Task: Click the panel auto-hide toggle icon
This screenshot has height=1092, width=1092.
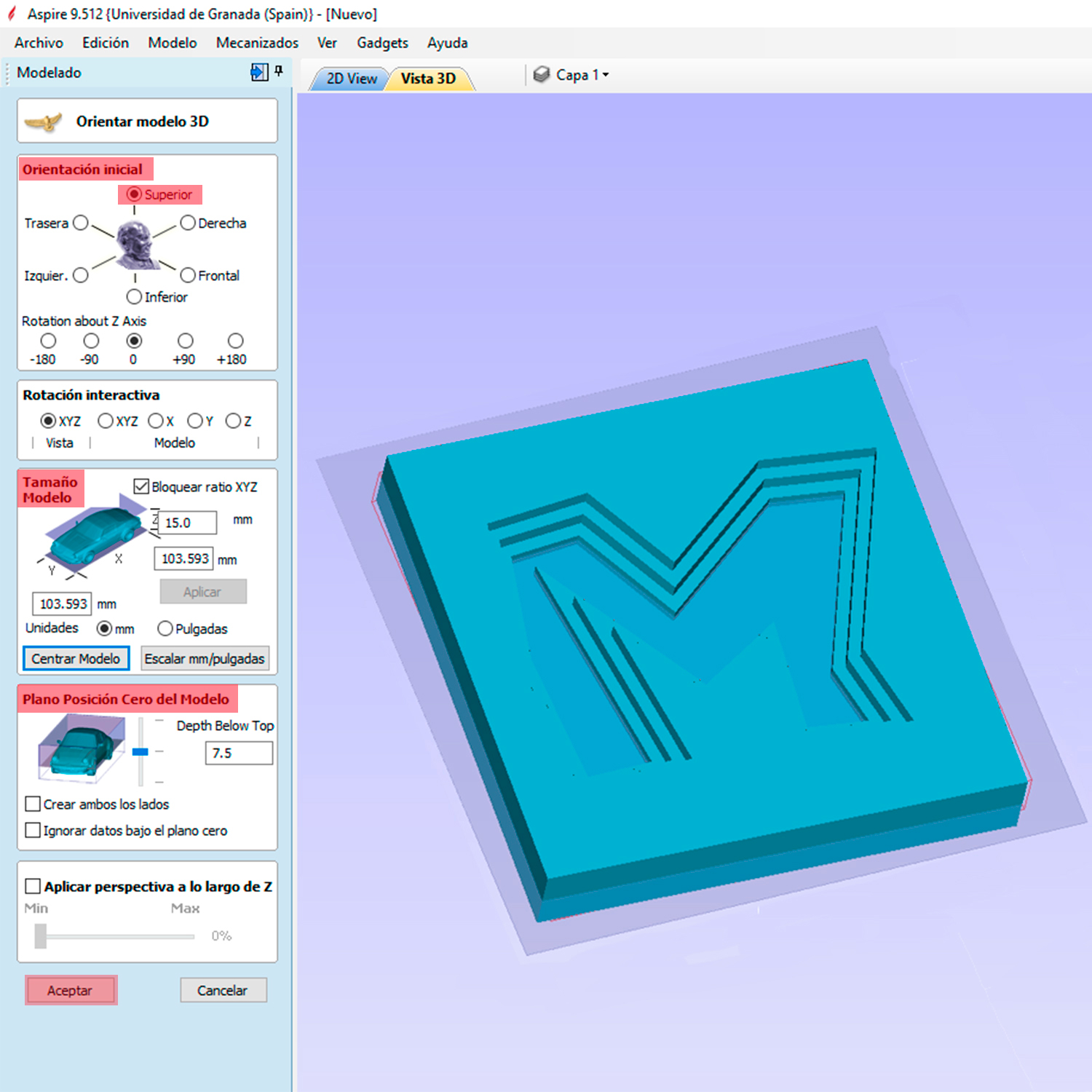Action: pos(259,72)
